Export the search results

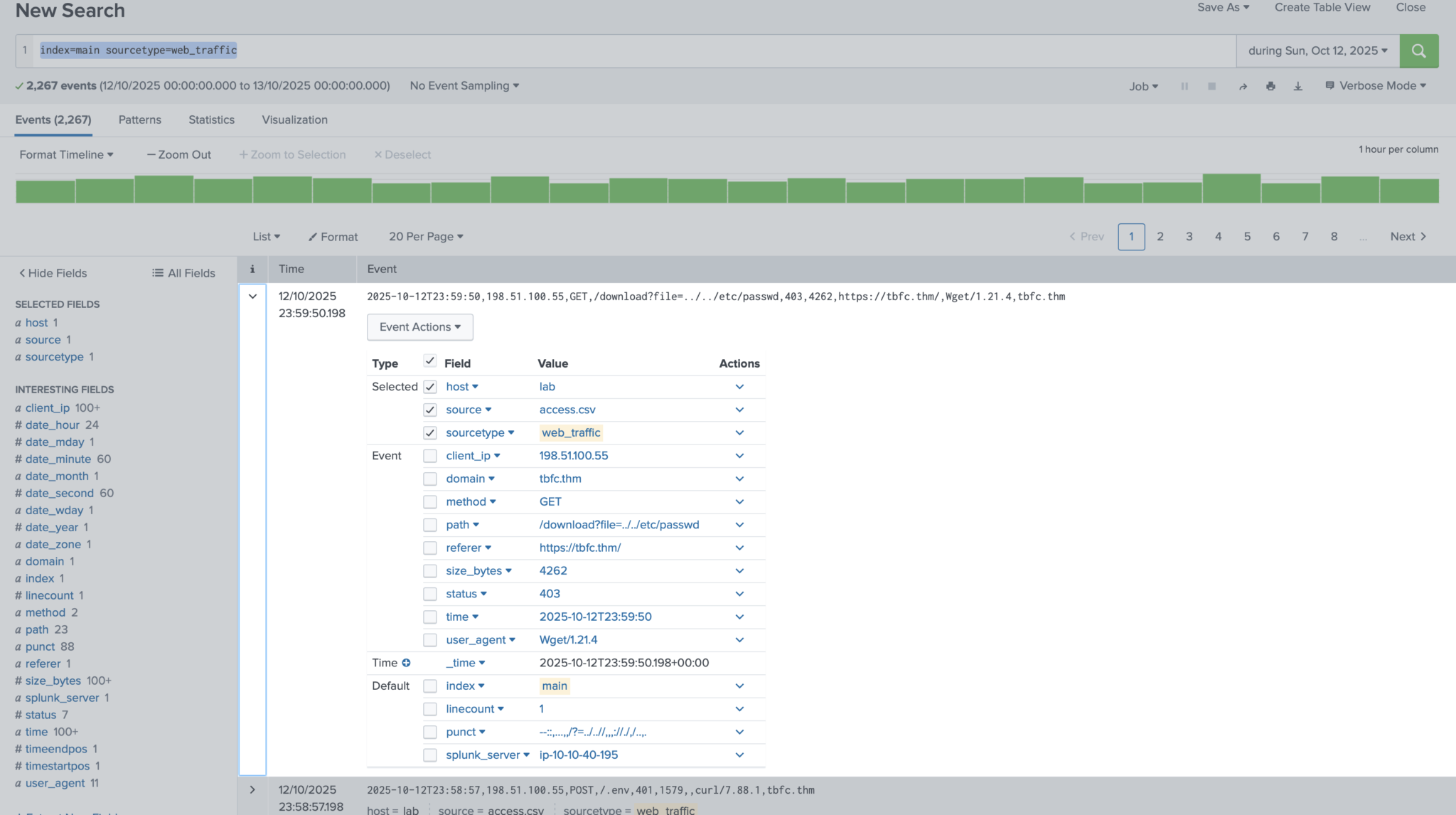click(1298, 85)
